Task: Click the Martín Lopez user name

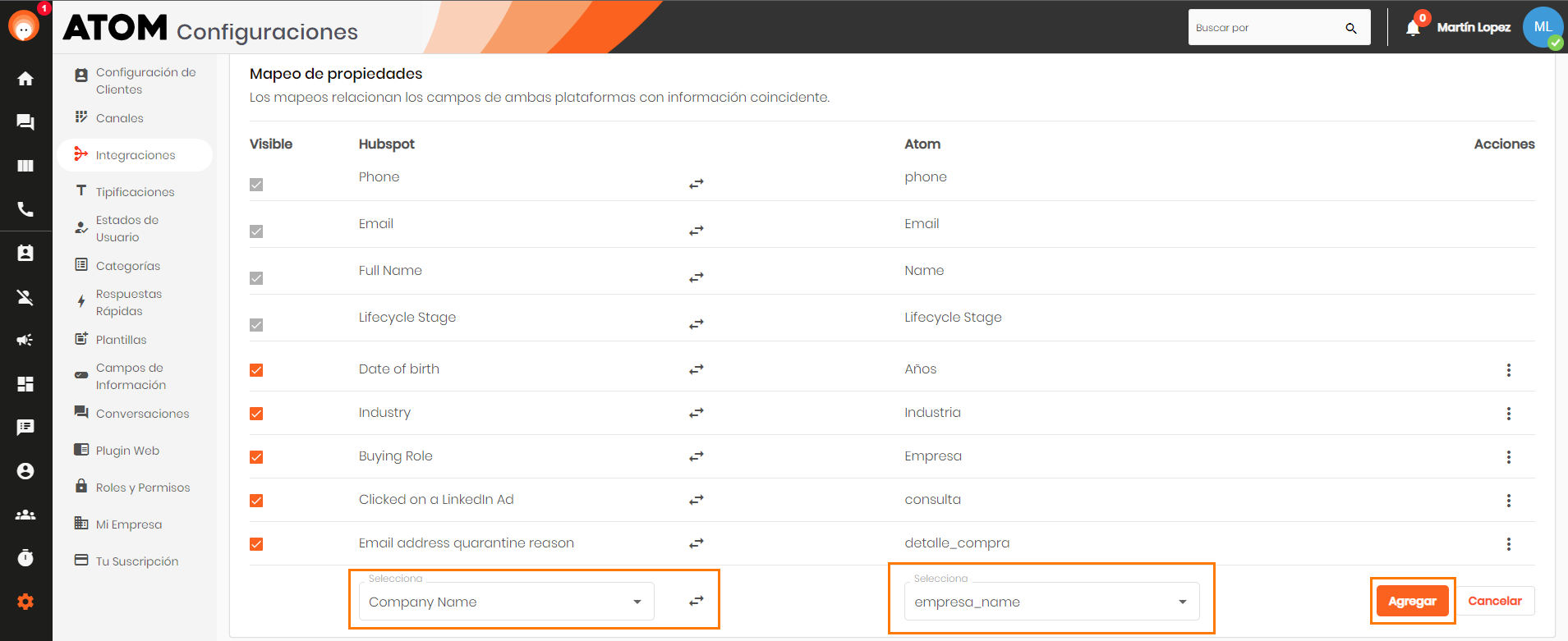Action: (x=1474, y=28)
